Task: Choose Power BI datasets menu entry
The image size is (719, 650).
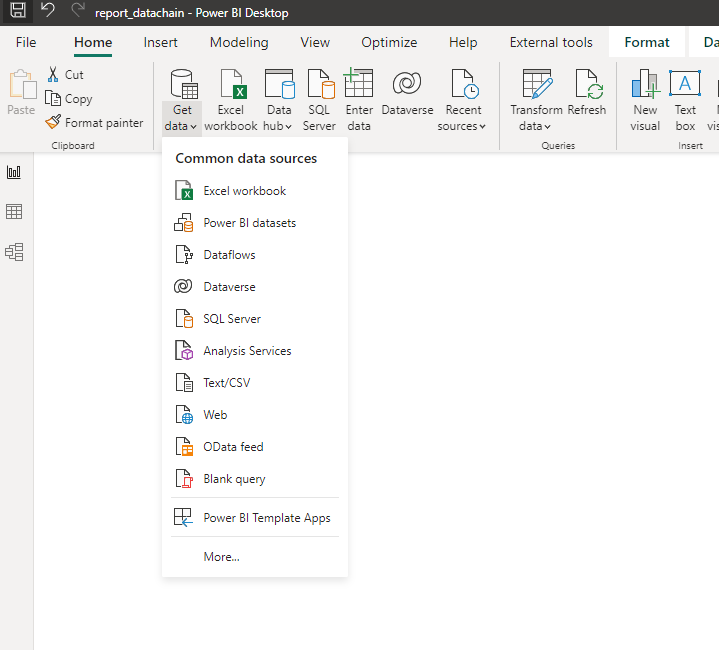Action: tap(249, 223)
